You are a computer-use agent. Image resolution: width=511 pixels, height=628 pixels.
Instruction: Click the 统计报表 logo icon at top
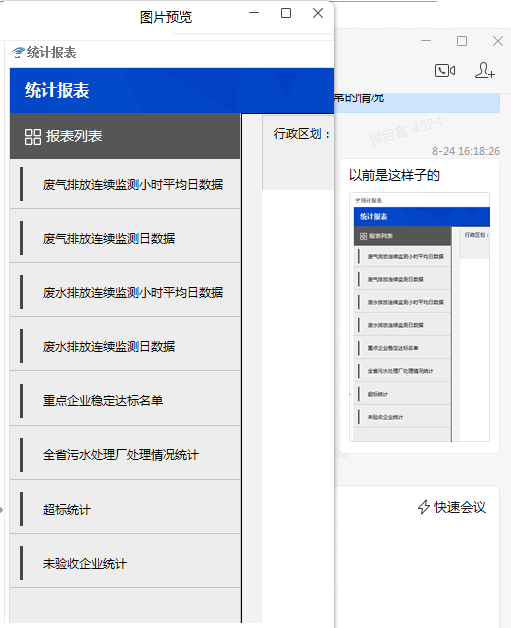point(18,52)
